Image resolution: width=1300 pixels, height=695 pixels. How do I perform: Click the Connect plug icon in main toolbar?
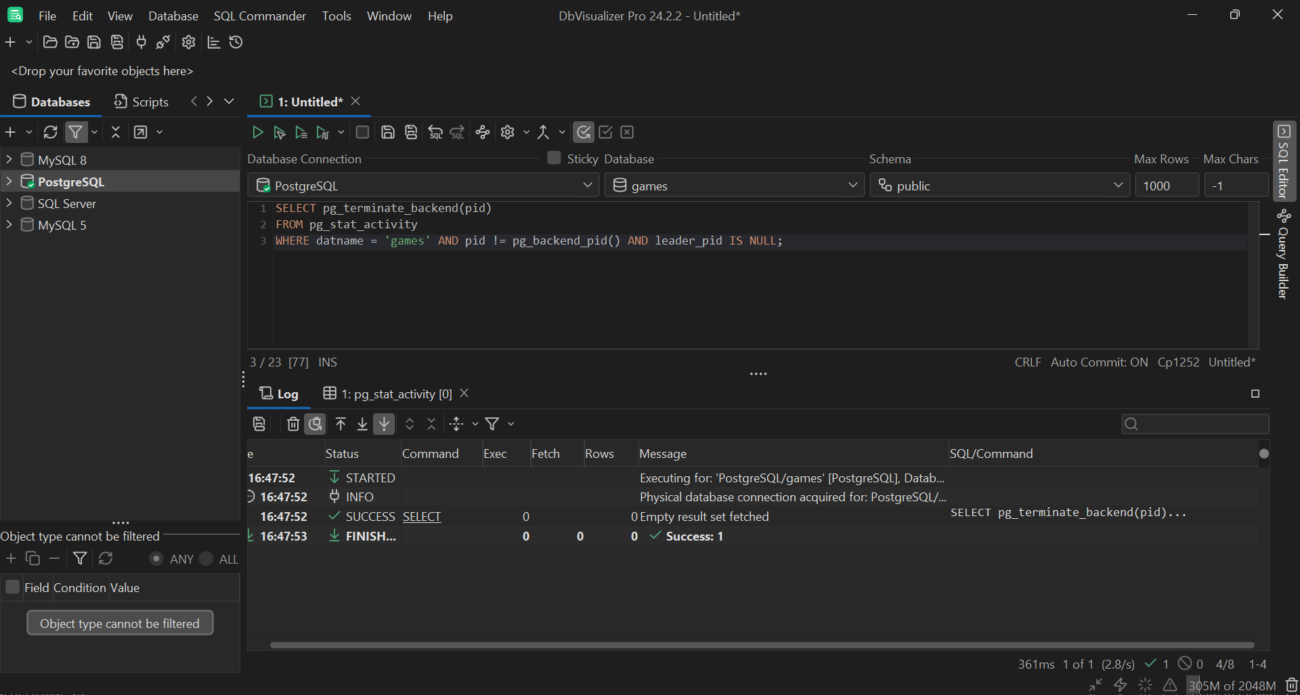point(140,42)
